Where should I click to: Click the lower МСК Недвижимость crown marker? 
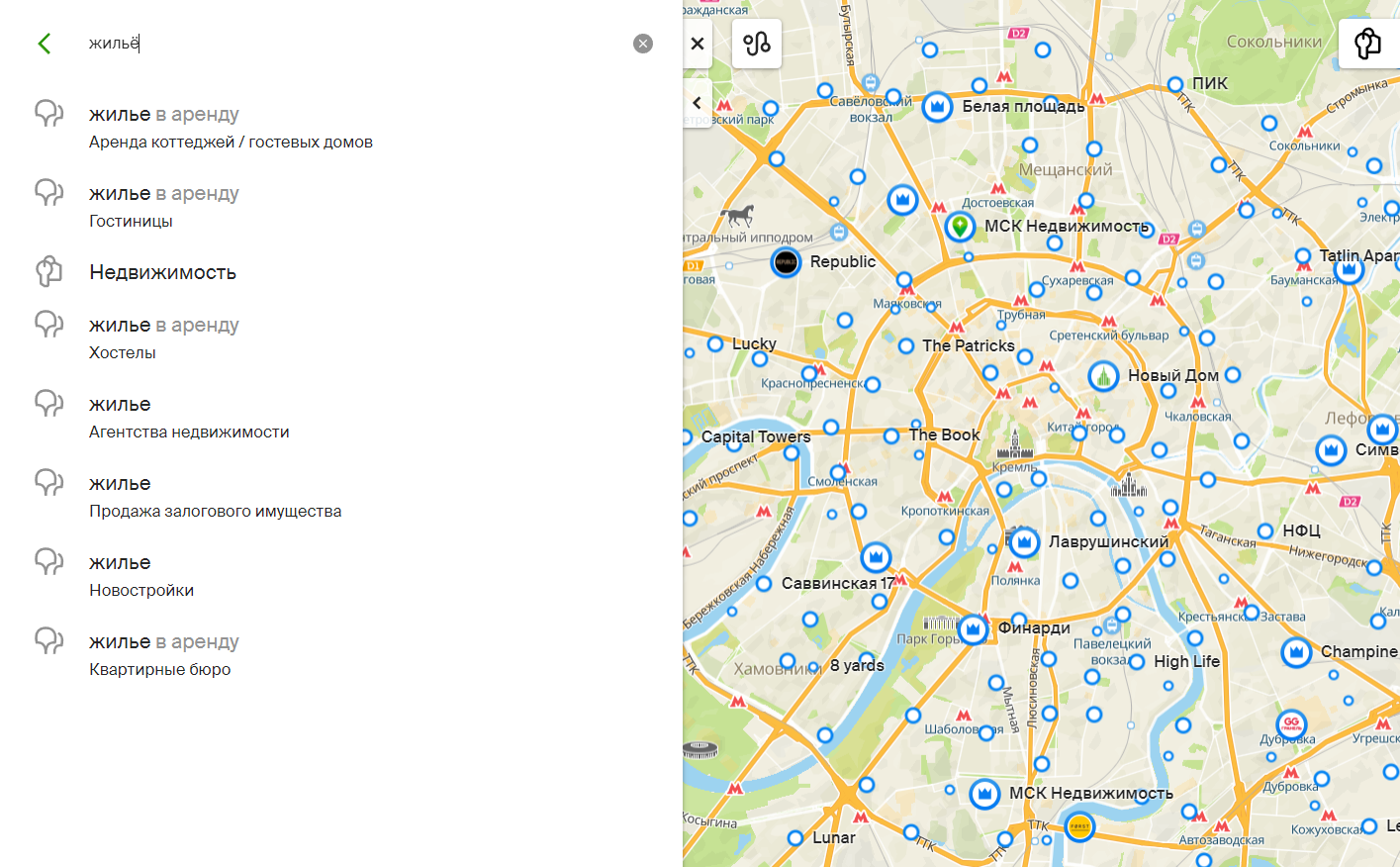984,794
